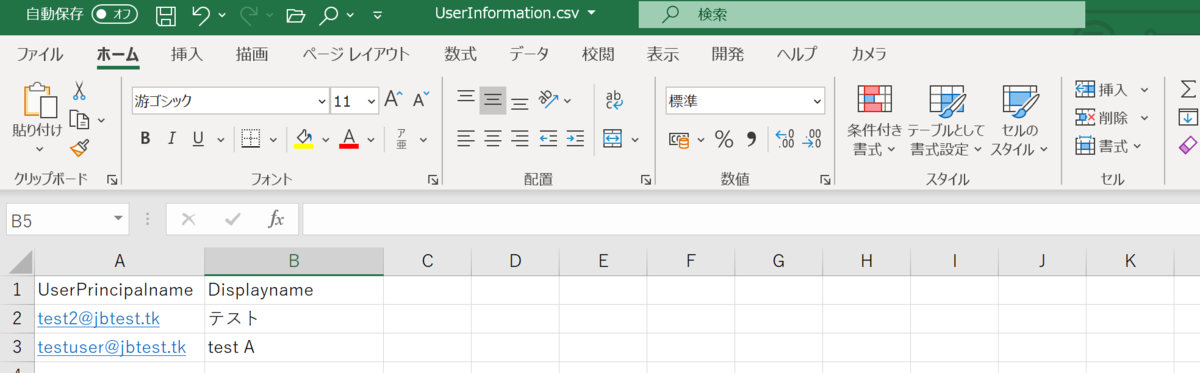The height and width of the screenshot is (373, 1200).
Task: Apply red font color
Action: pyautogui.click(x=349, y=138)
